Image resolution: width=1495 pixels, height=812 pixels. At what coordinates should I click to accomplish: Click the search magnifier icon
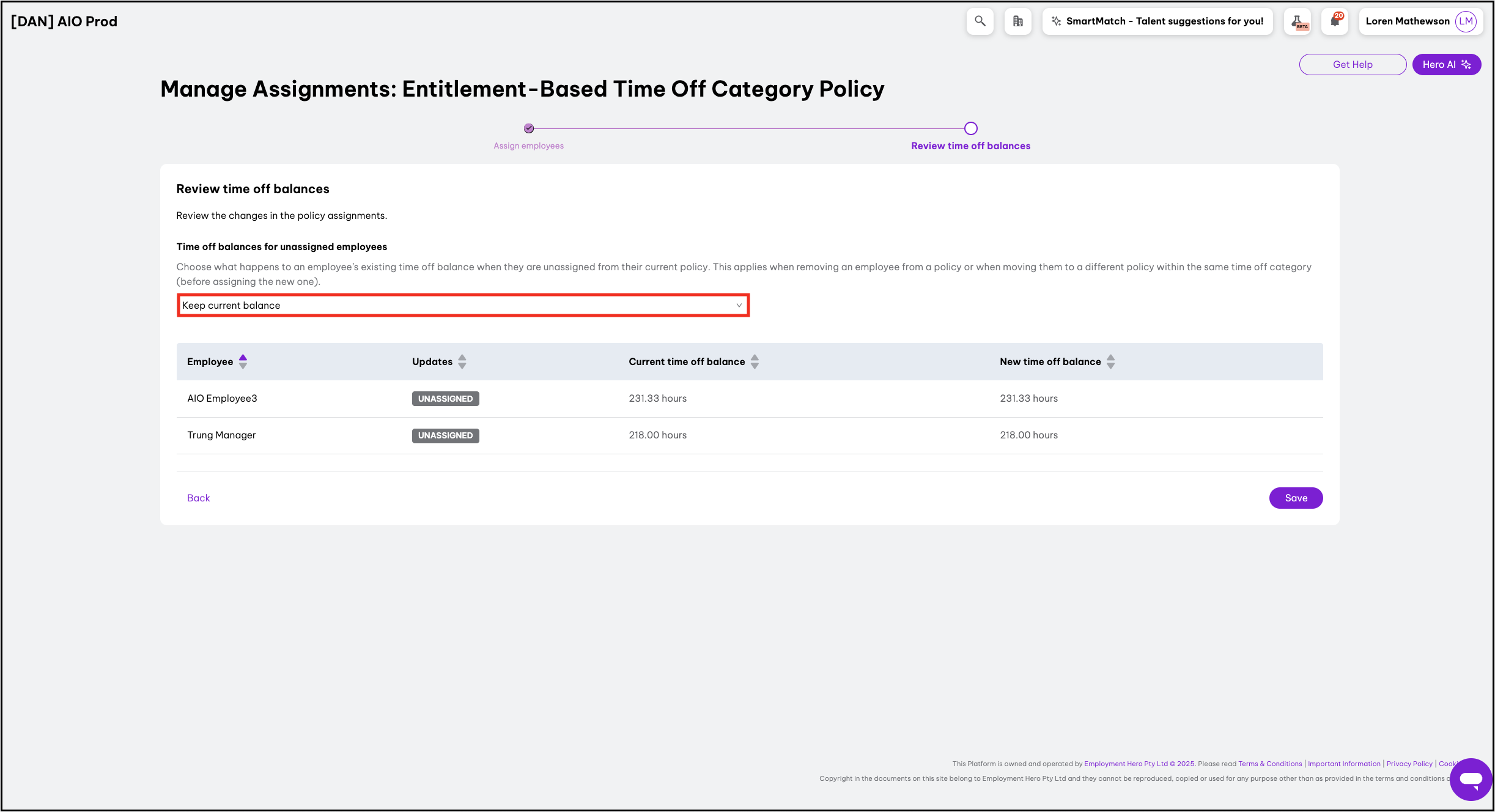click(x=980, y=21)
